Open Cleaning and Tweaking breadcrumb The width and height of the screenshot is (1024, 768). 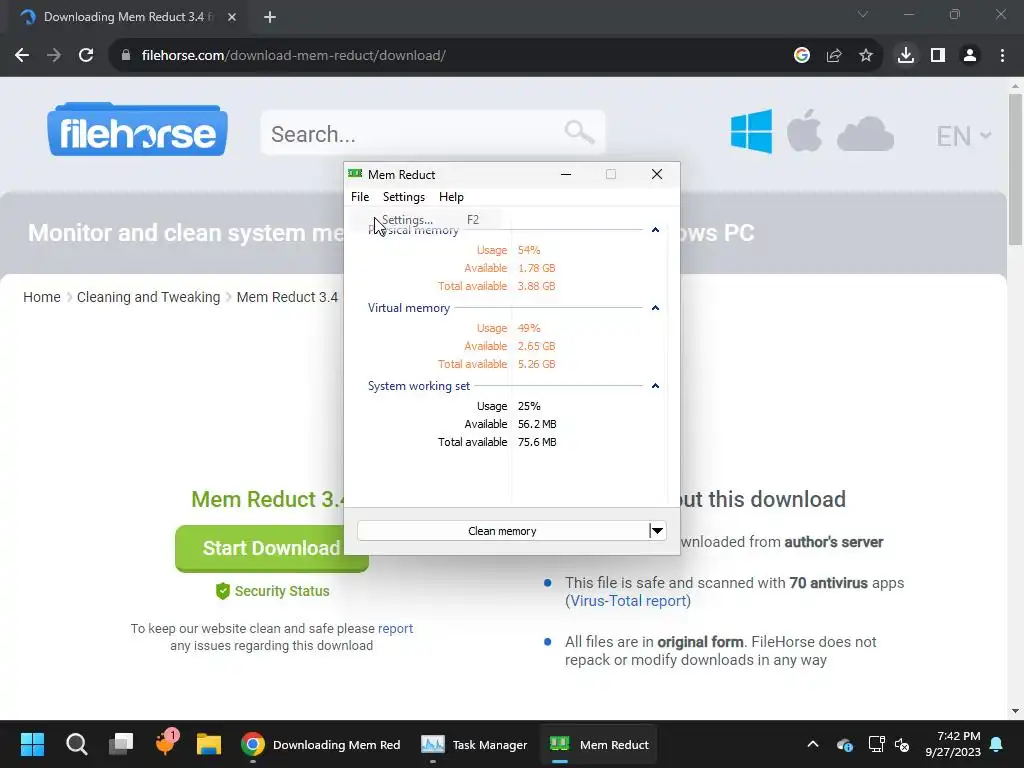tap(148, 297)
